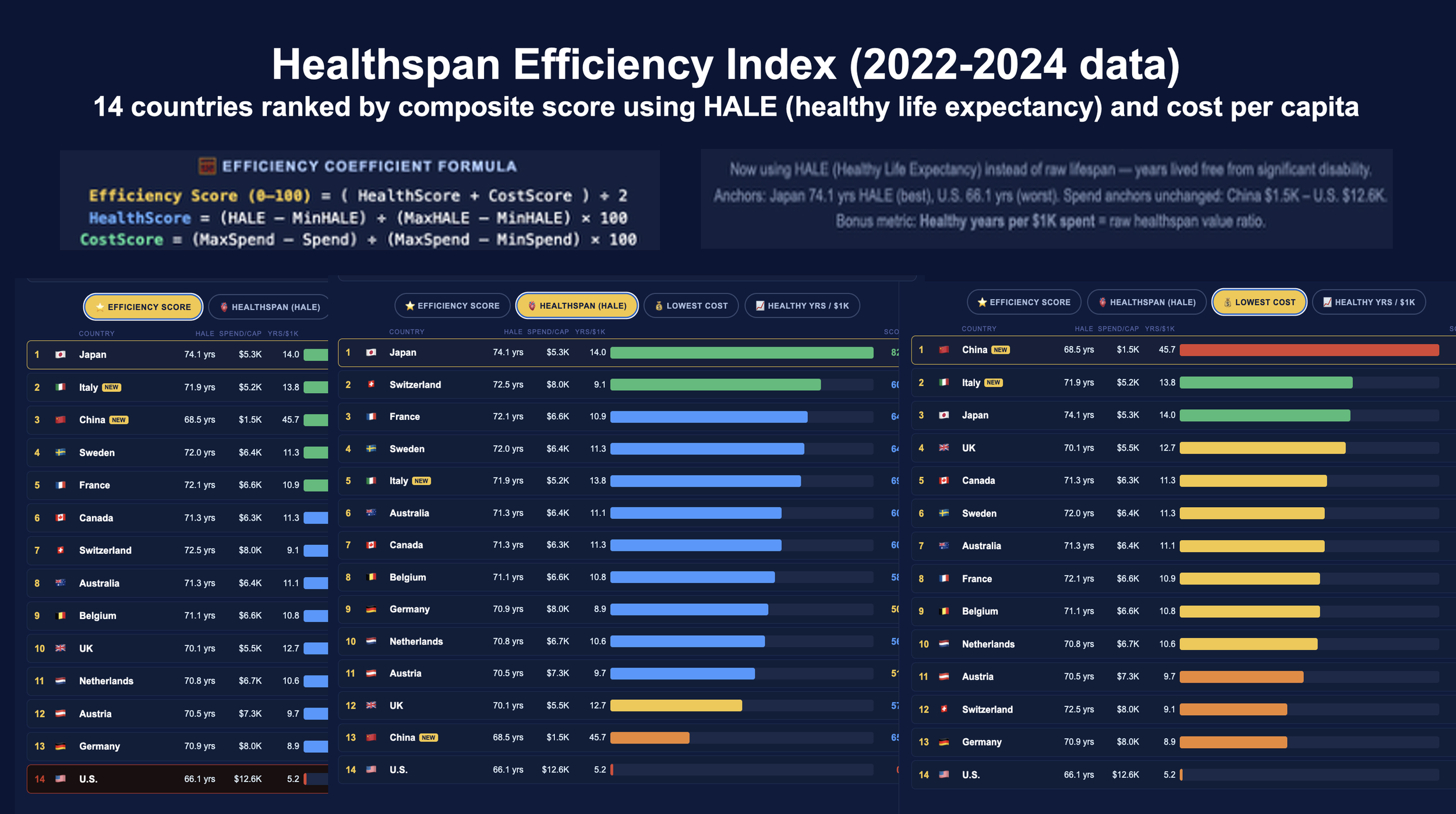Click Austria's orange bar in the Lowest Cost ranking
Screen dimensions: 1456x814
1242,677
